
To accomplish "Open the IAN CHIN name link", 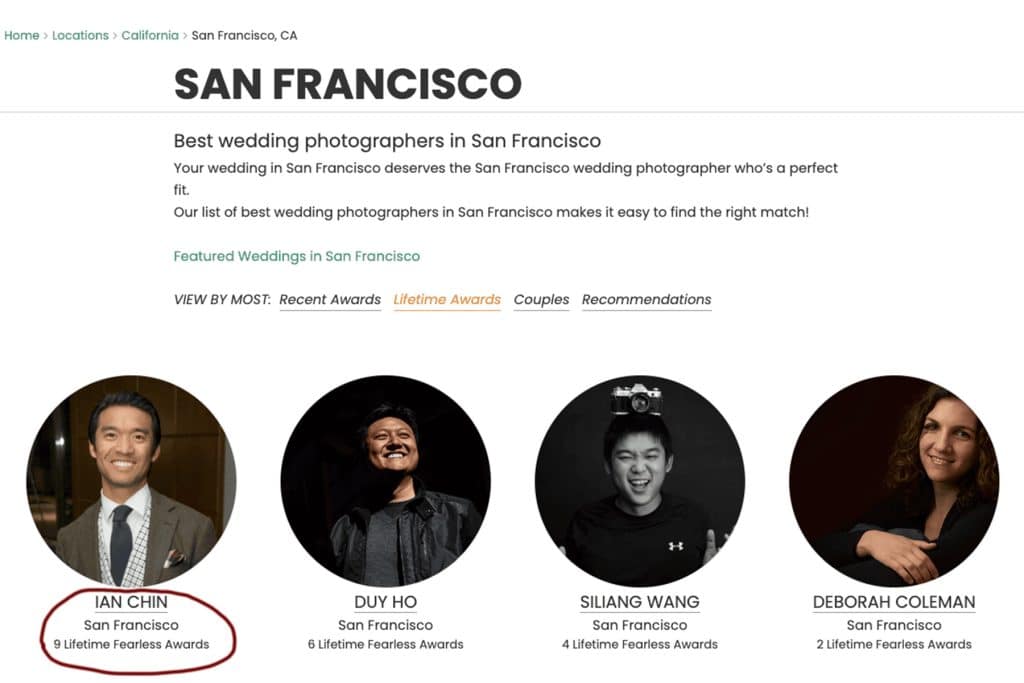I will 131,602.
